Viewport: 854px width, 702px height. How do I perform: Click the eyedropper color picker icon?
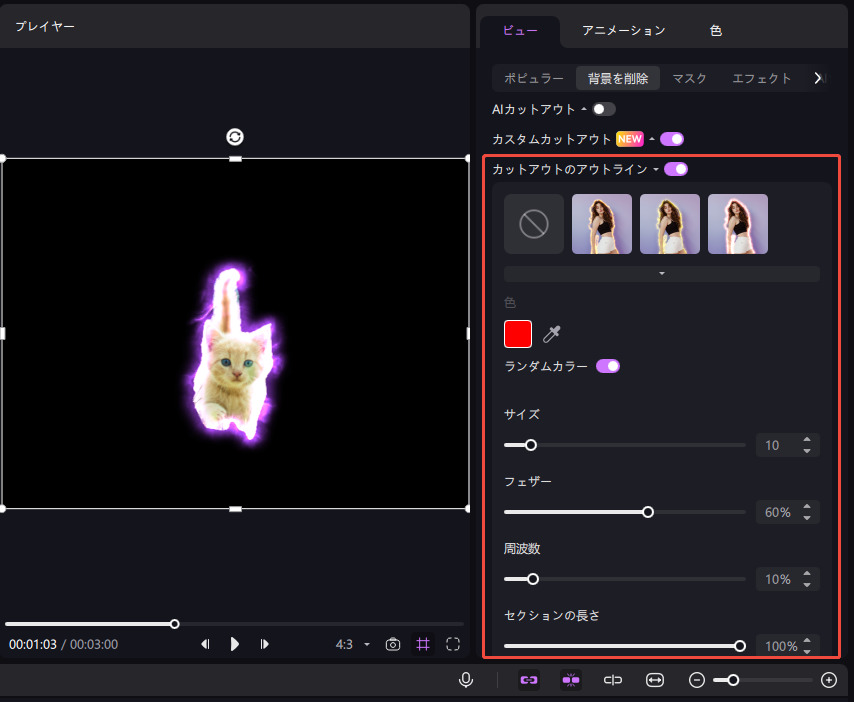coord(552,335)
